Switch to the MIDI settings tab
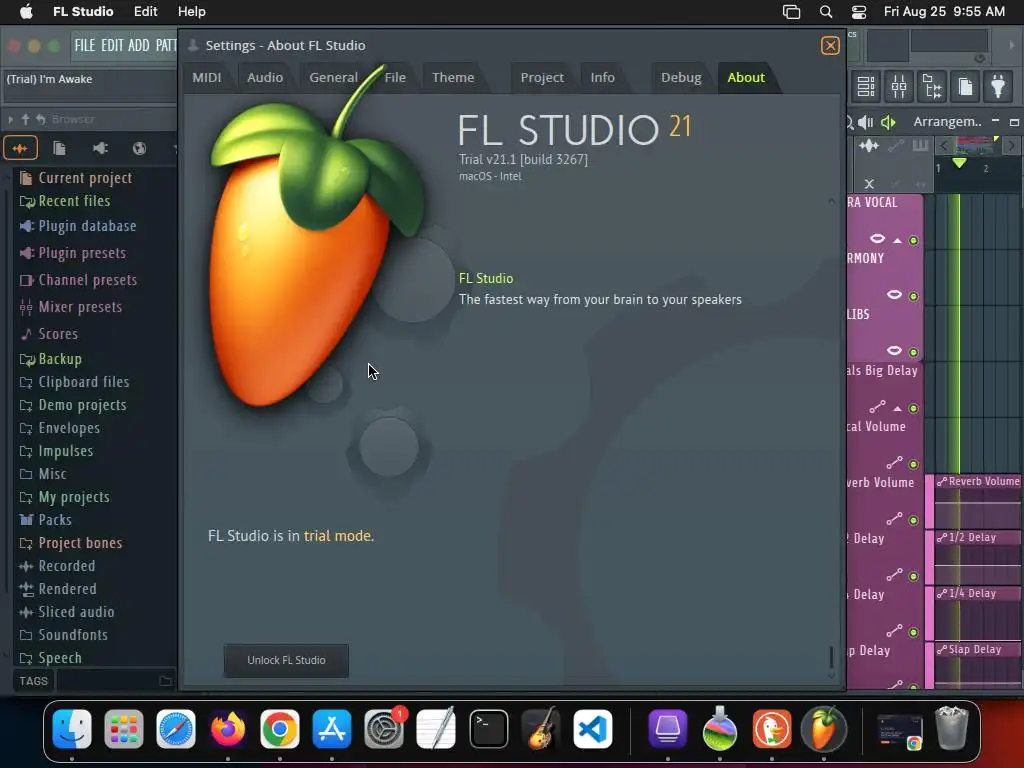 click(x=207, y=78)
